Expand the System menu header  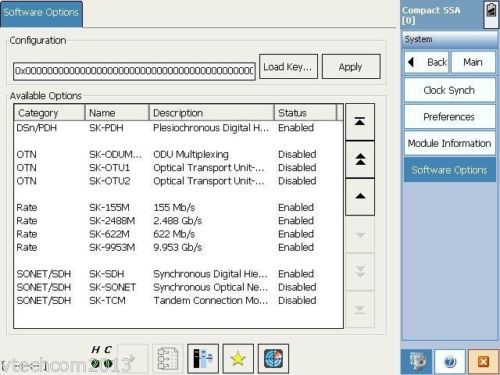(x=450, y=39)
